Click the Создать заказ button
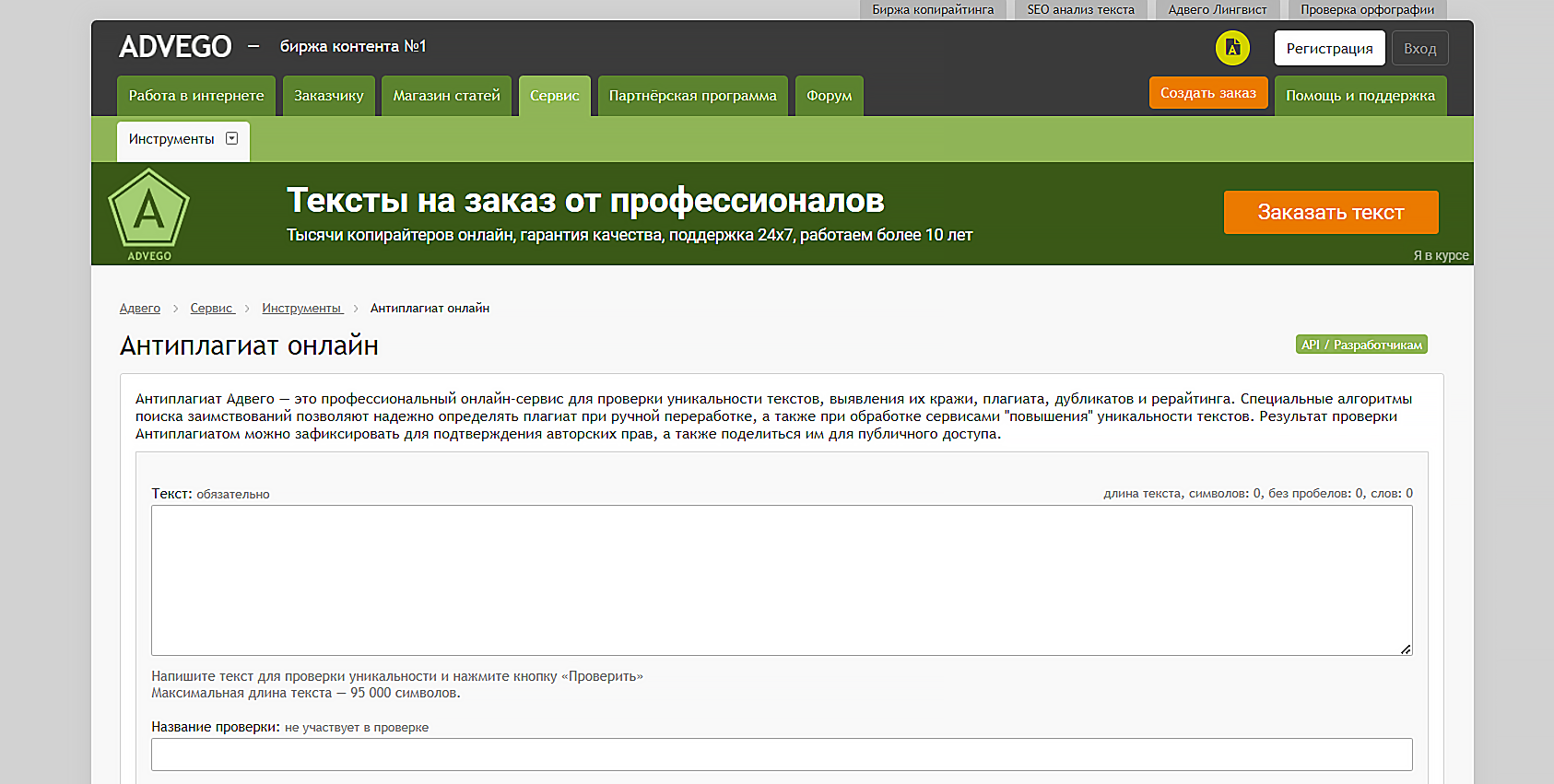Viewport: 1554px width, 784px height. (1208, 93)
